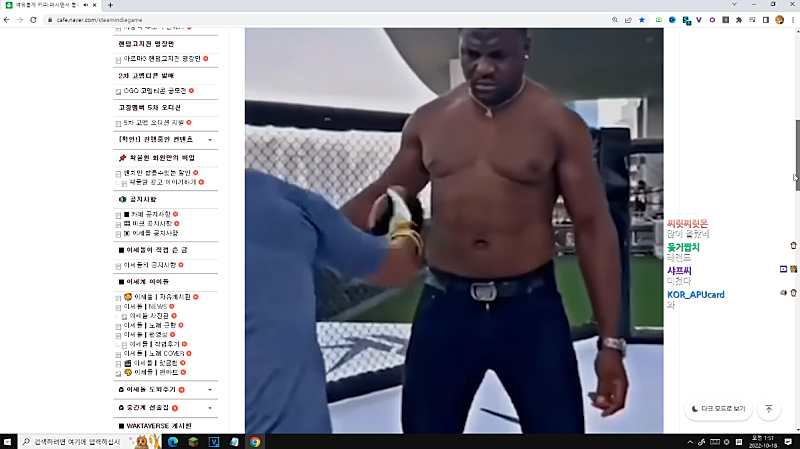Viewport: 800px width, 449px height.
Task: Open the Chrome profile avatar
Action: 779,20
